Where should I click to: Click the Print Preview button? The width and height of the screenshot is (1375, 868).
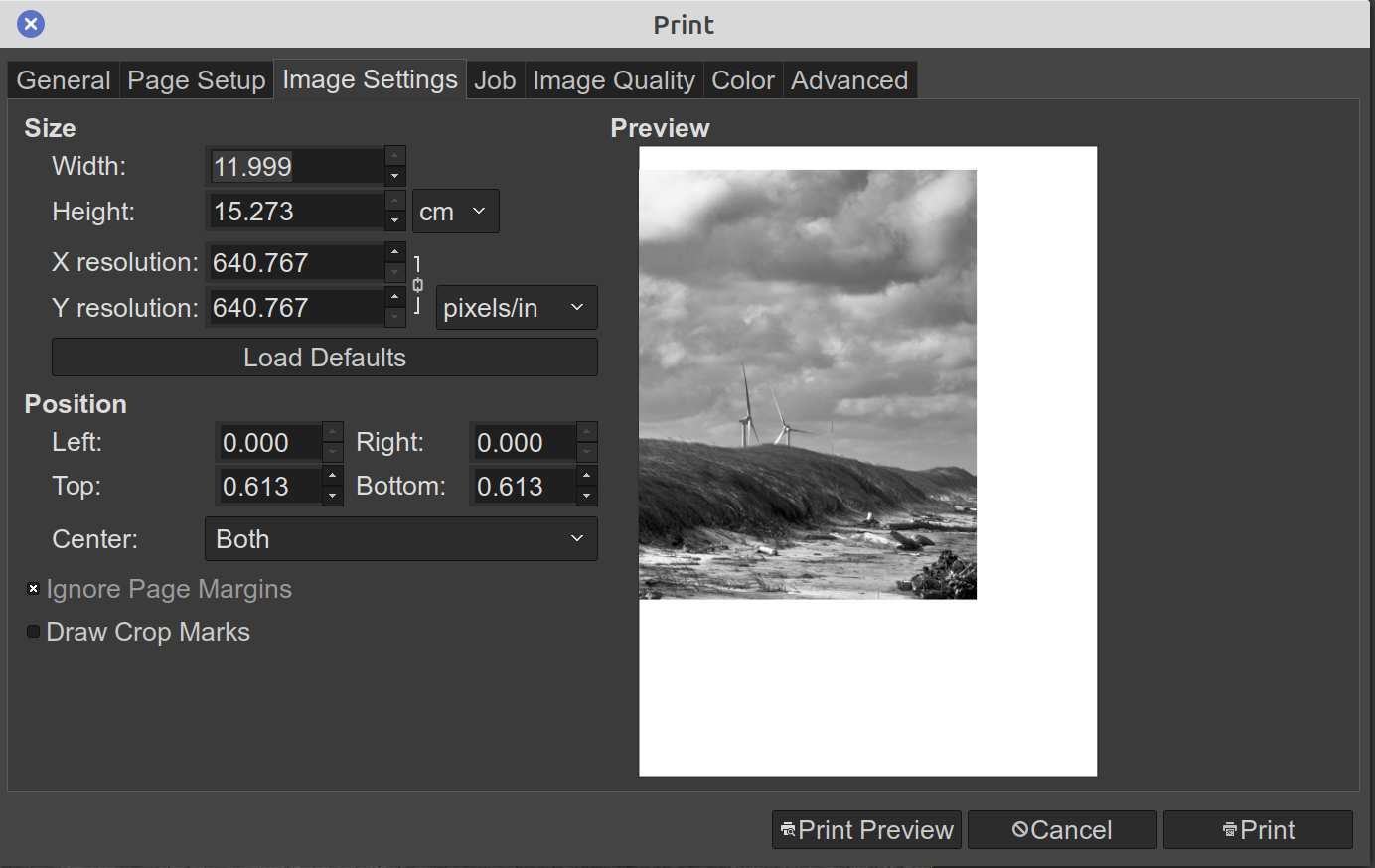[x=866, y=830]
